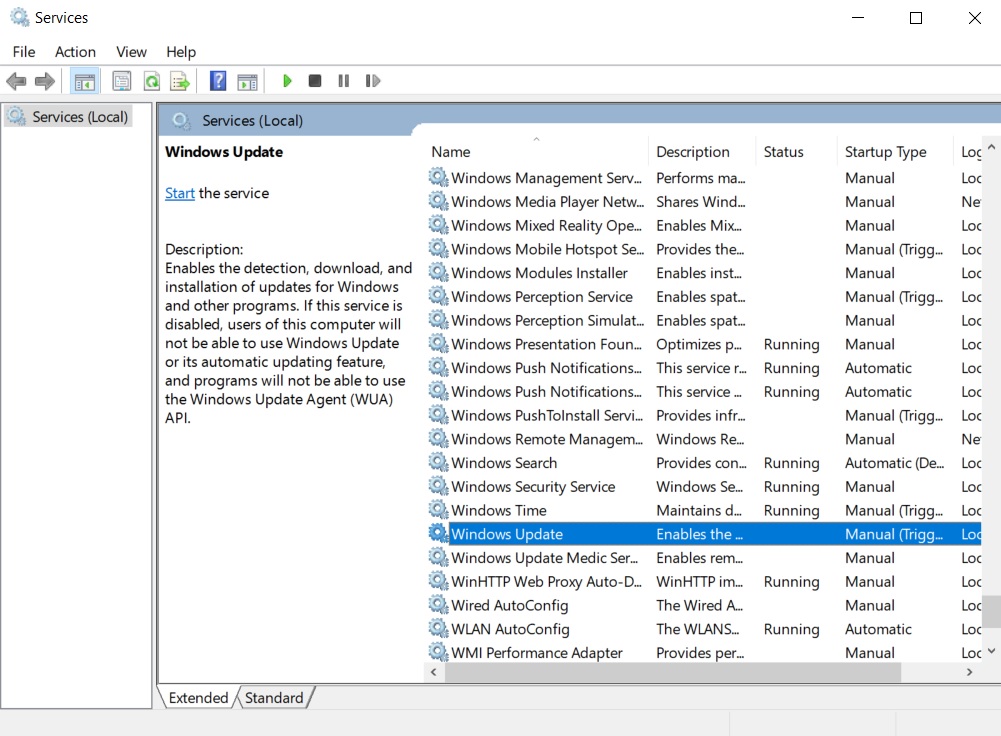Sort list by Name column header
This screenshot has width=1001, height=736.
coord(451,152)
